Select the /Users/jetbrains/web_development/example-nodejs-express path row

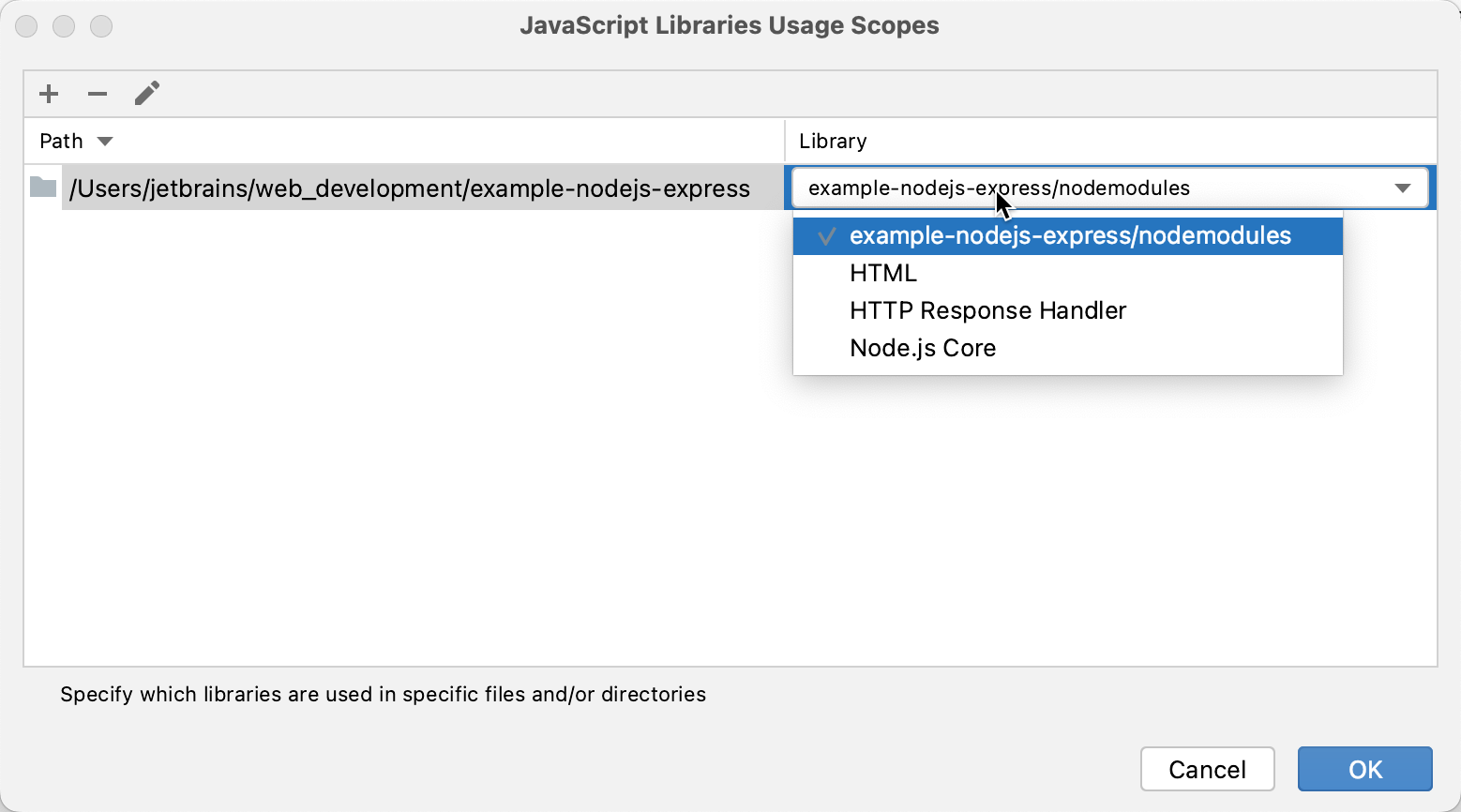(x=409, y=188)
